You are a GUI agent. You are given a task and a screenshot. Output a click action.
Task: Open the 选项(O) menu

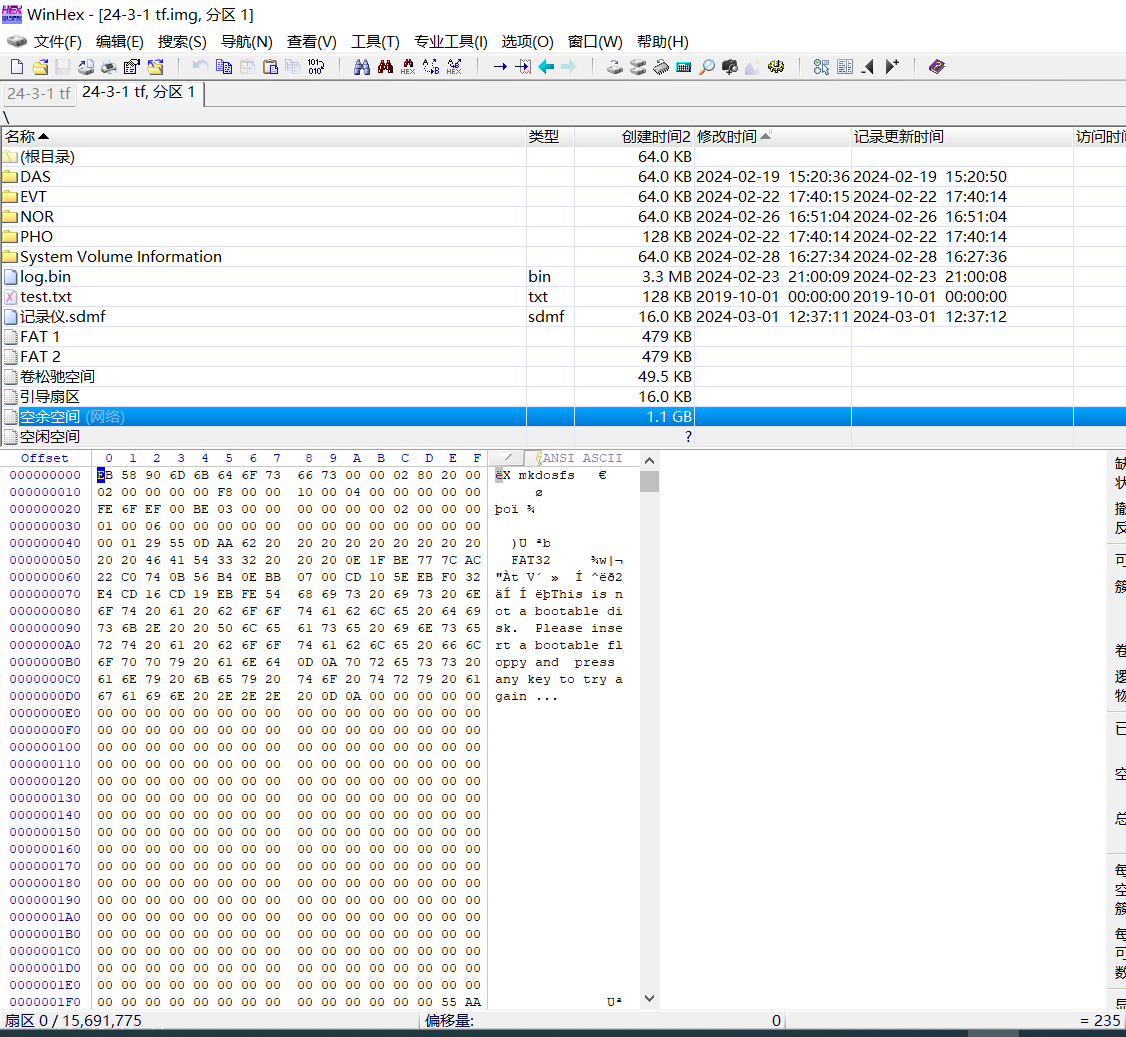pyautogui.click(x=527, y=42)
